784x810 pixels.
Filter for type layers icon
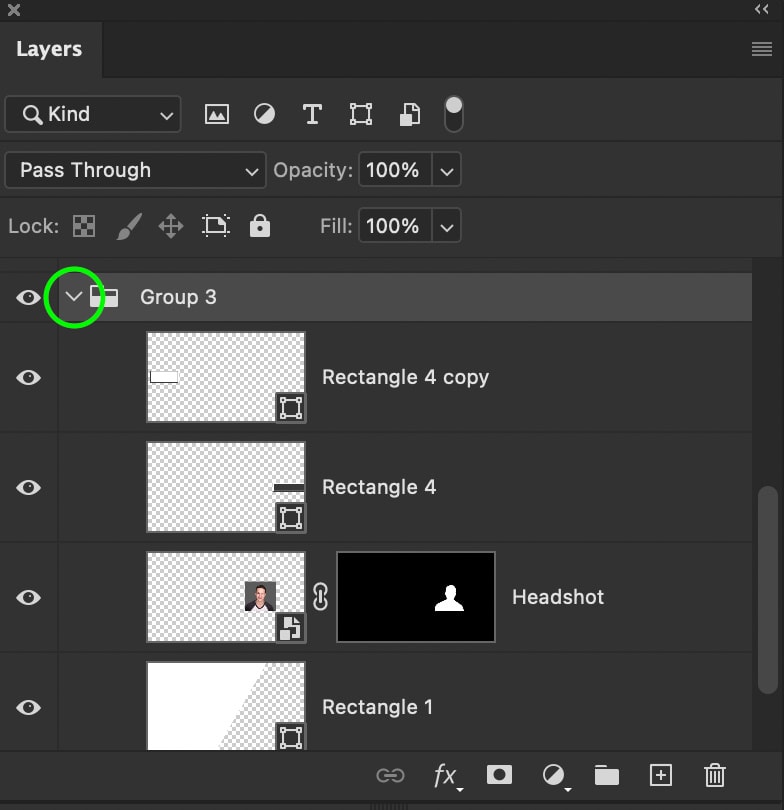312,114
